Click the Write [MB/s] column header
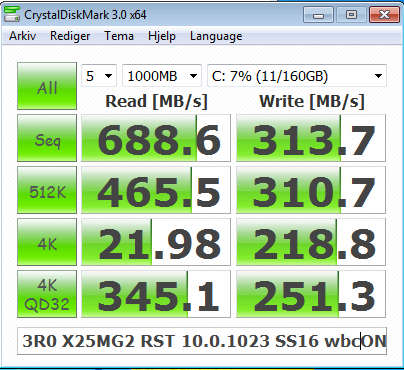This screenshot has width=404, height=370. coord(312,101)
